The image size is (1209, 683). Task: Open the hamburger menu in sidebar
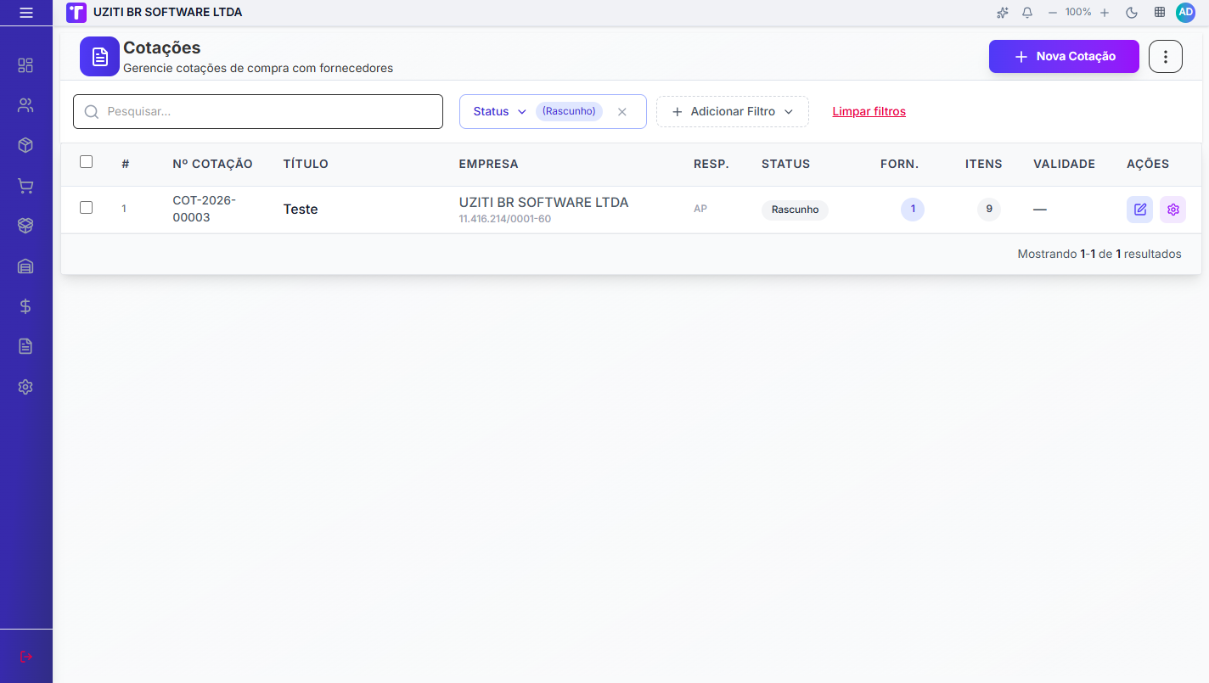tap(26, 12)
